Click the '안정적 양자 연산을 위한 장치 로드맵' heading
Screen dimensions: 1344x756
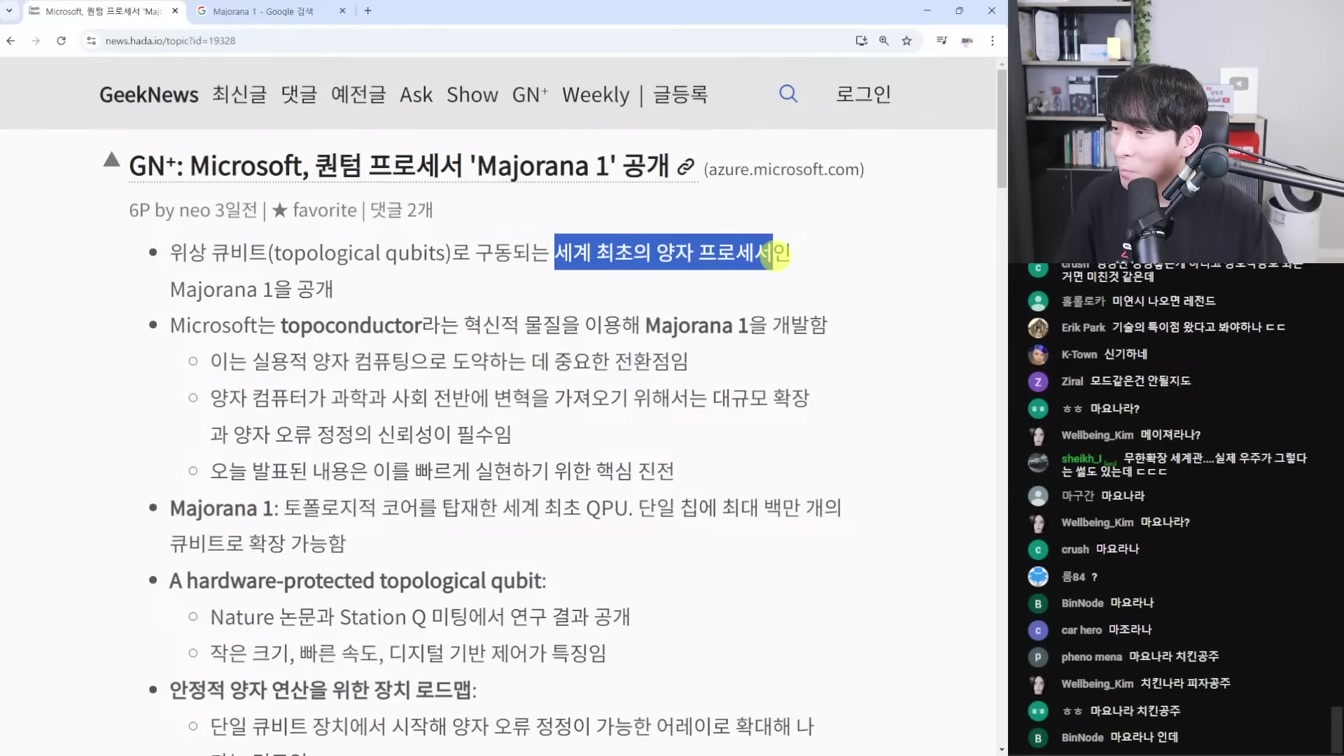click(x=320, y=690)
